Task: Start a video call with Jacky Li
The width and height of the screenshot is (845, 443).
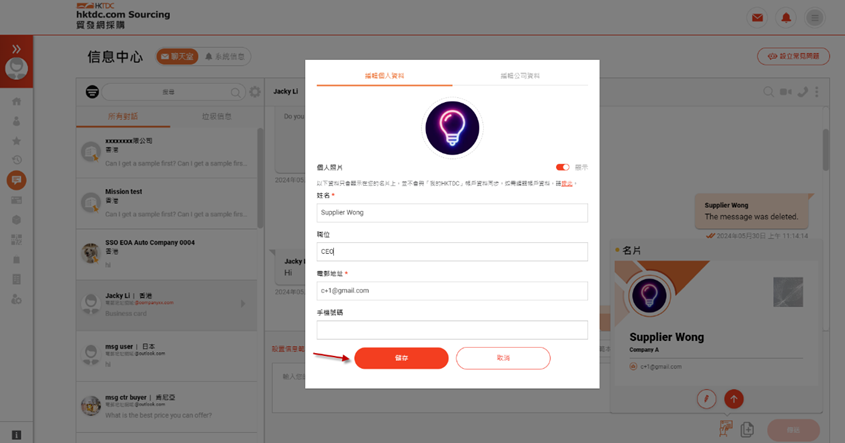Action: click(x=786, y=92)
